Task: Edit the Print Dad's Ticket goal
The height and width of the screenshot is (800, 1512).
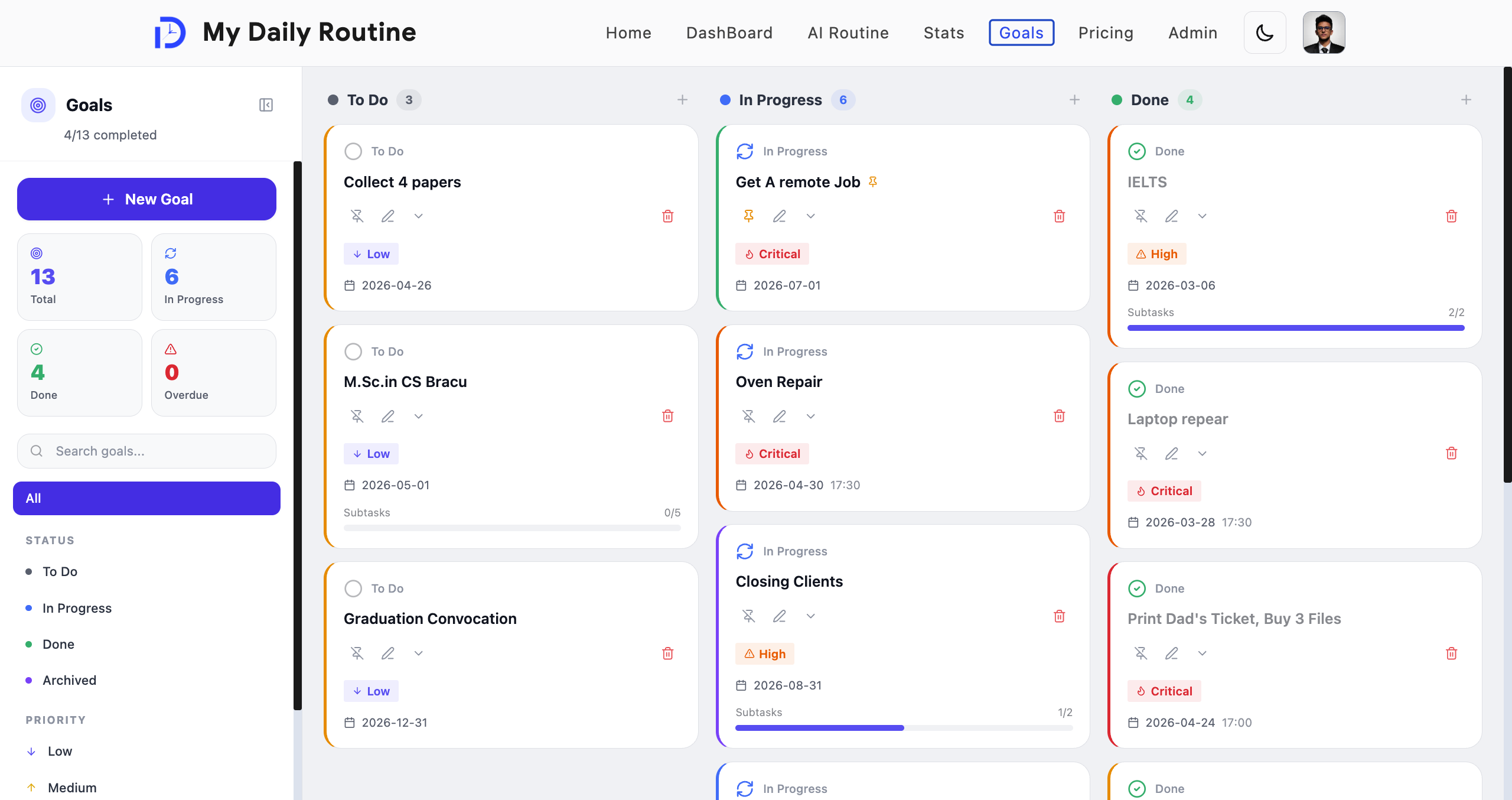Action: tap(1172, 653)
